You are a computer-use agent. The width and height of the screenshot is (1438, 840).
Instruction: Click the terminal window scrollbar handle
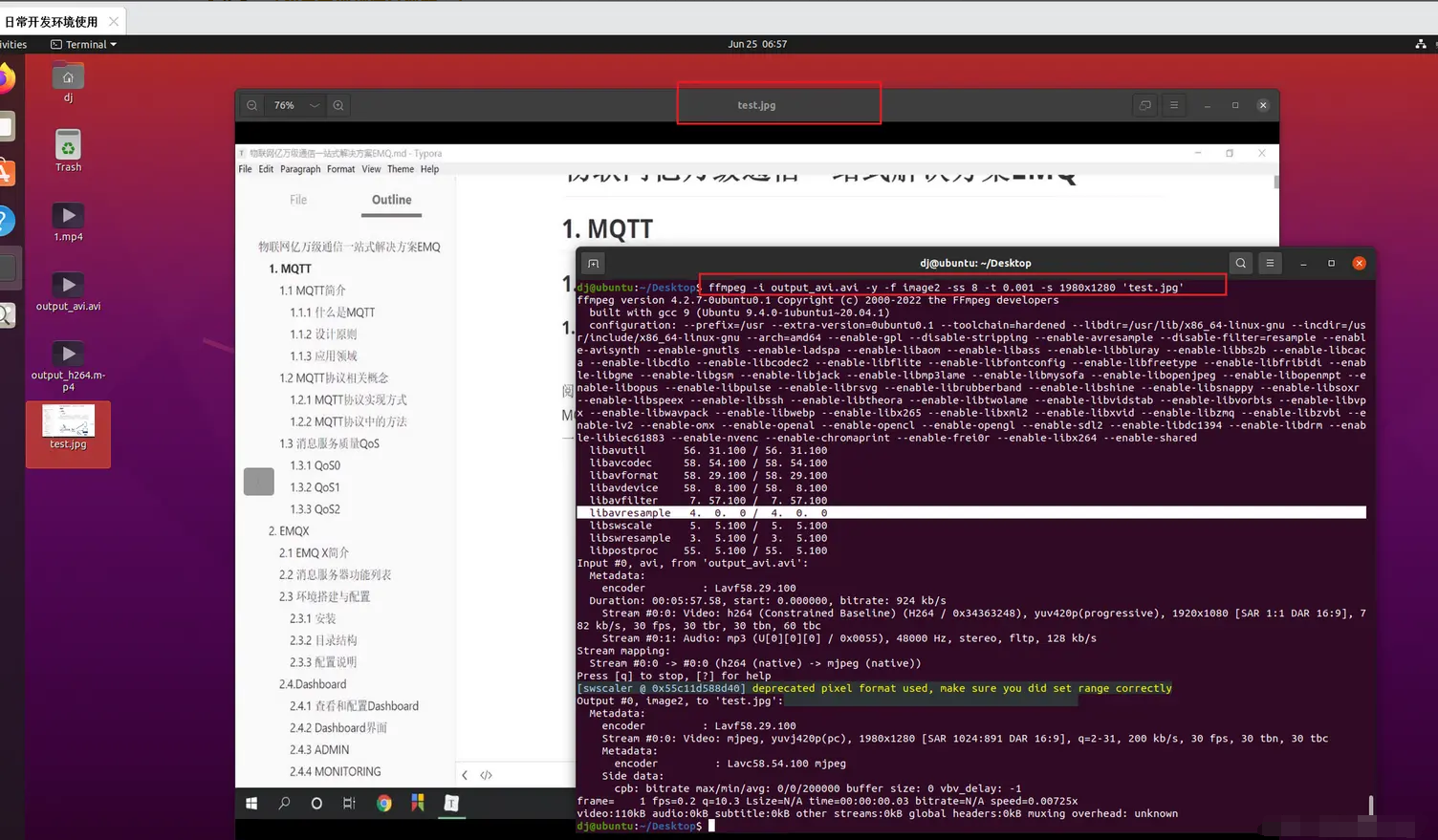(1370, 806)
